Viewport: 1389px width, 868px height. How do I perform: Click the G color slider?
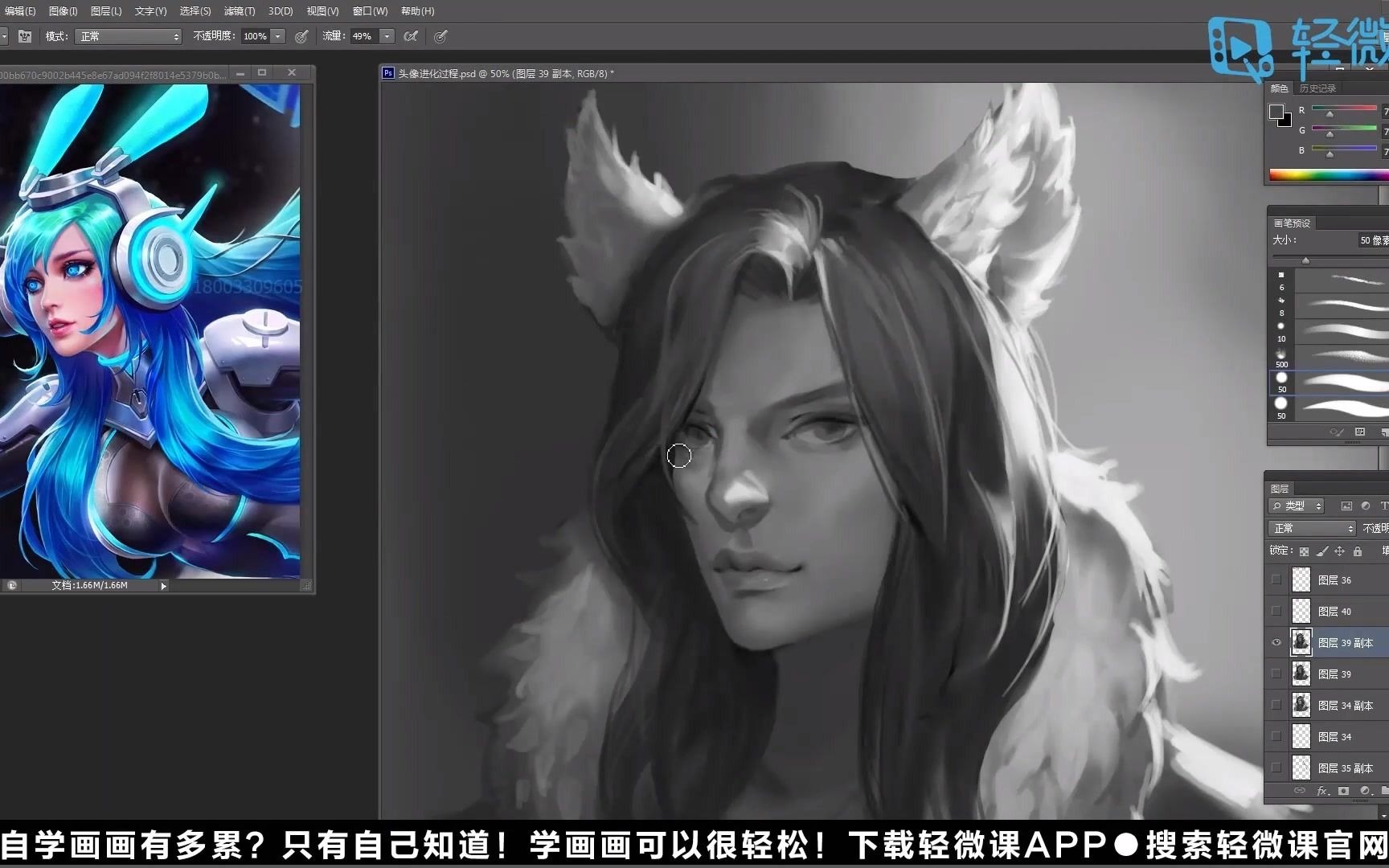click(1344, 130)
